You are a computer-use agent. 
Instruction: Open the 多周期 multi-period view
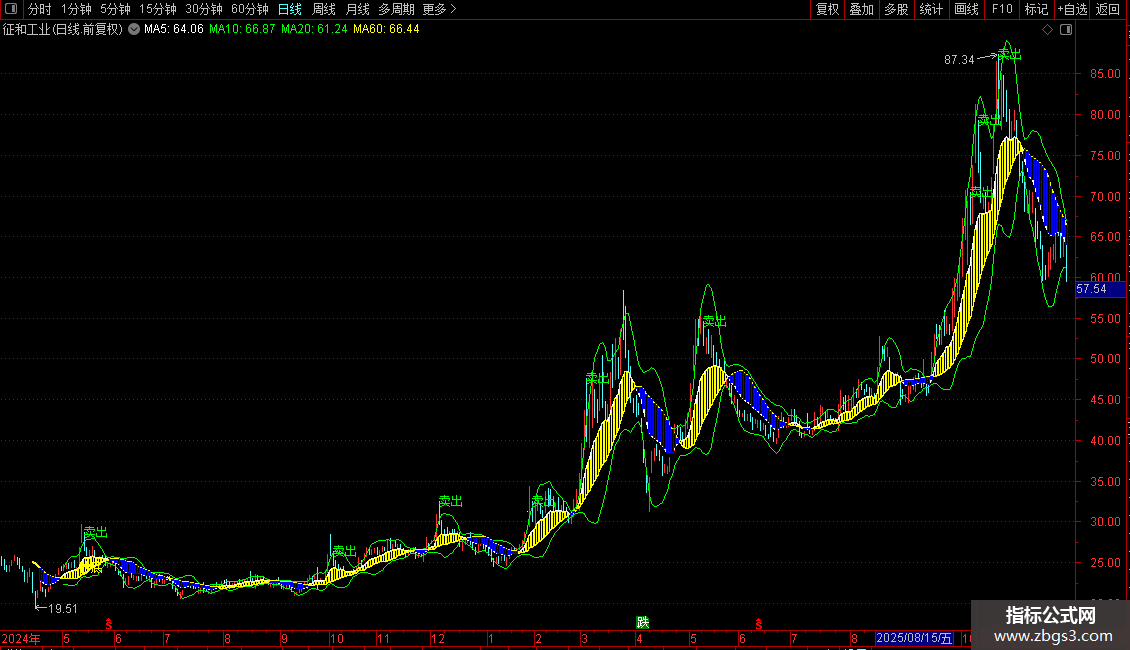(x=396, y=9)
